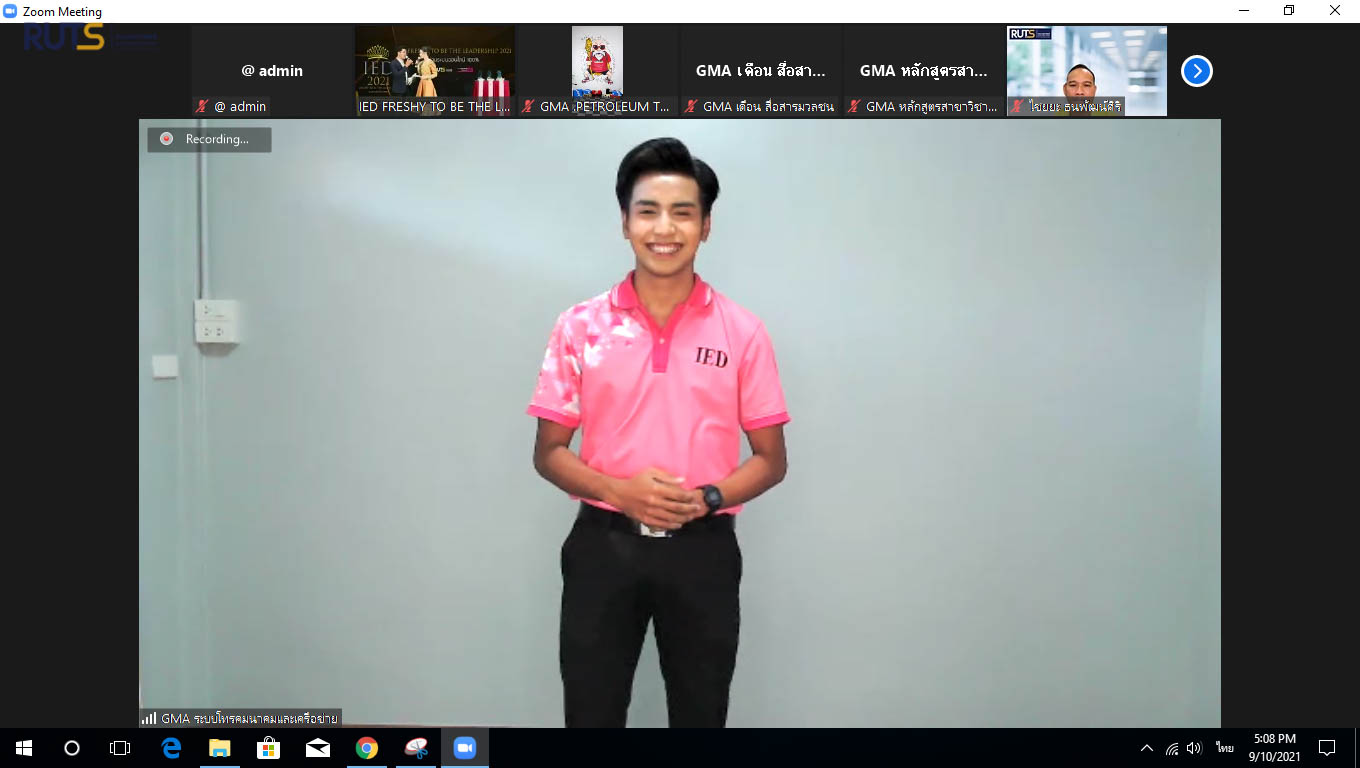This screenshot has width=1360, height=768.
Task: Select the IED FRESHY TO BE THE L... thumbnail
Action: [435, 71]
